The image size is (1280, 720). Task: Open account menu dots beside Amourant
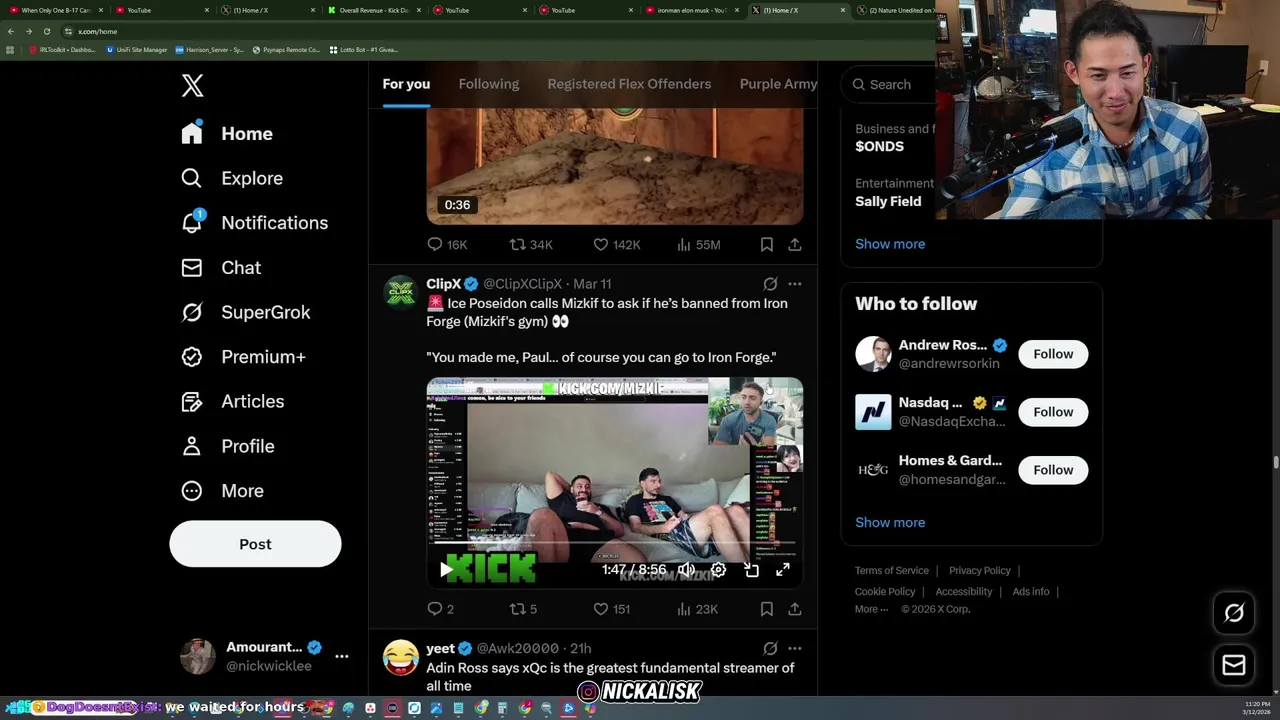(342, 656)
